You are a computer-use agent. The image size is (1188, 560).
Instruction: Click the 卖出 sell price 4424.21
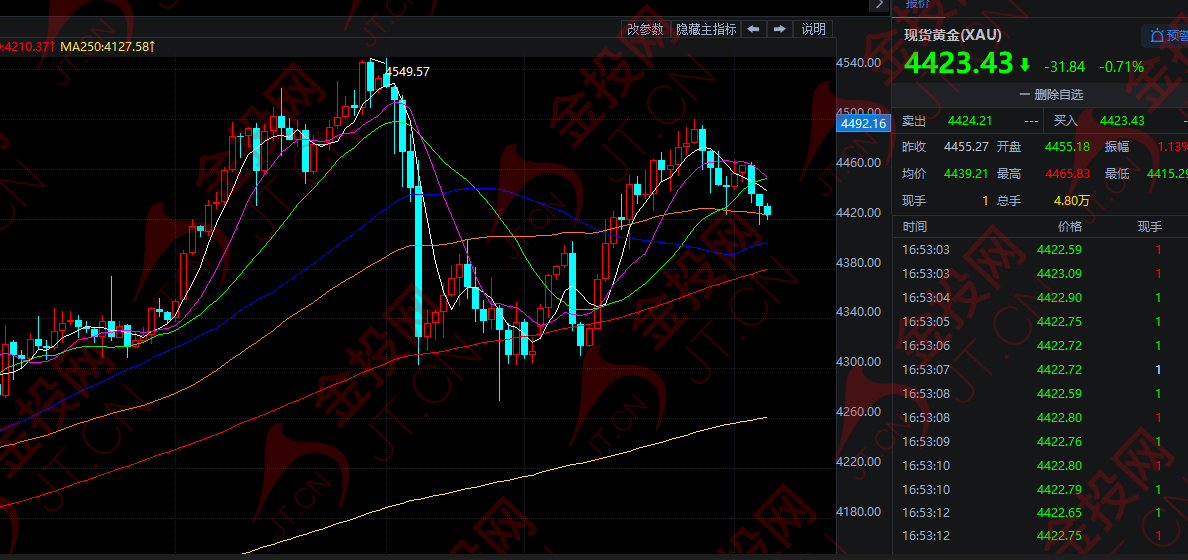pyautogui.click(x=970, y=121)
